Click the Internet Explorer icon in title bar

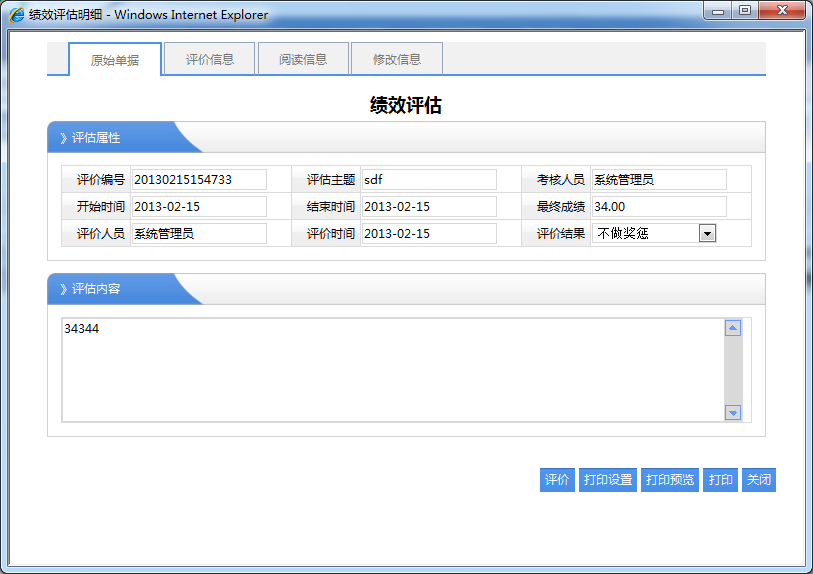coord(16,15)
